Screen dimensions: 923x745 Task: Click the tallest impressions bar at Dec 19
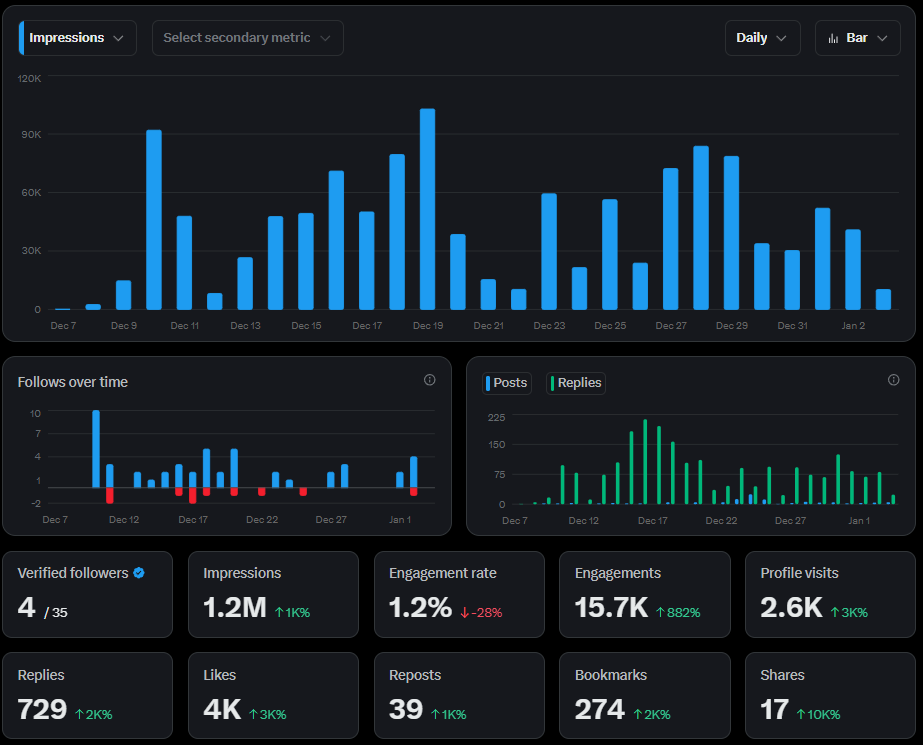click(428, 210)
